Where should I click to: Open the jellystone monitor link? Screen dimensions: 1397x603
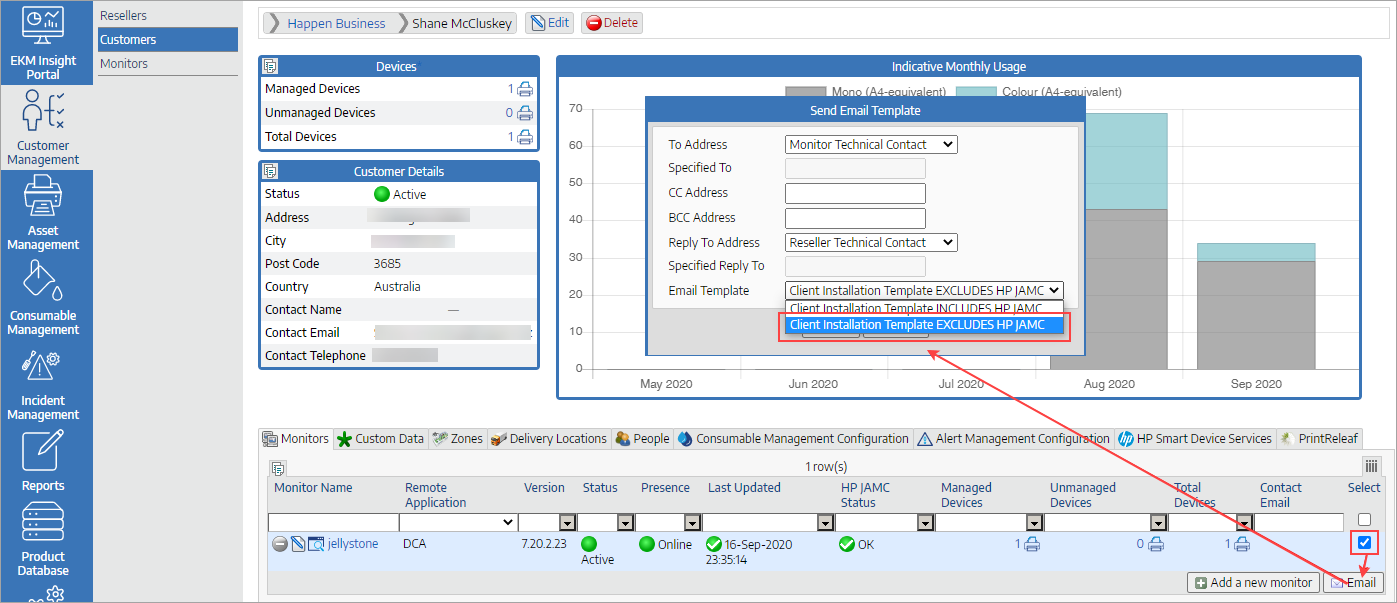point(354,544)
